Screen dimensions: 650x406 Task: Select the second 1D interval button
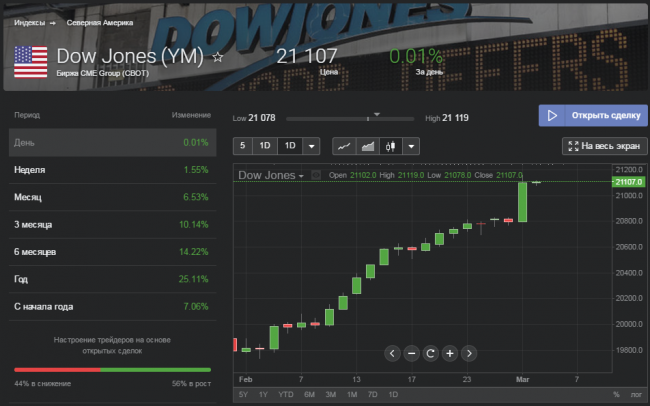pyautogui.click(x=290, y=146)
